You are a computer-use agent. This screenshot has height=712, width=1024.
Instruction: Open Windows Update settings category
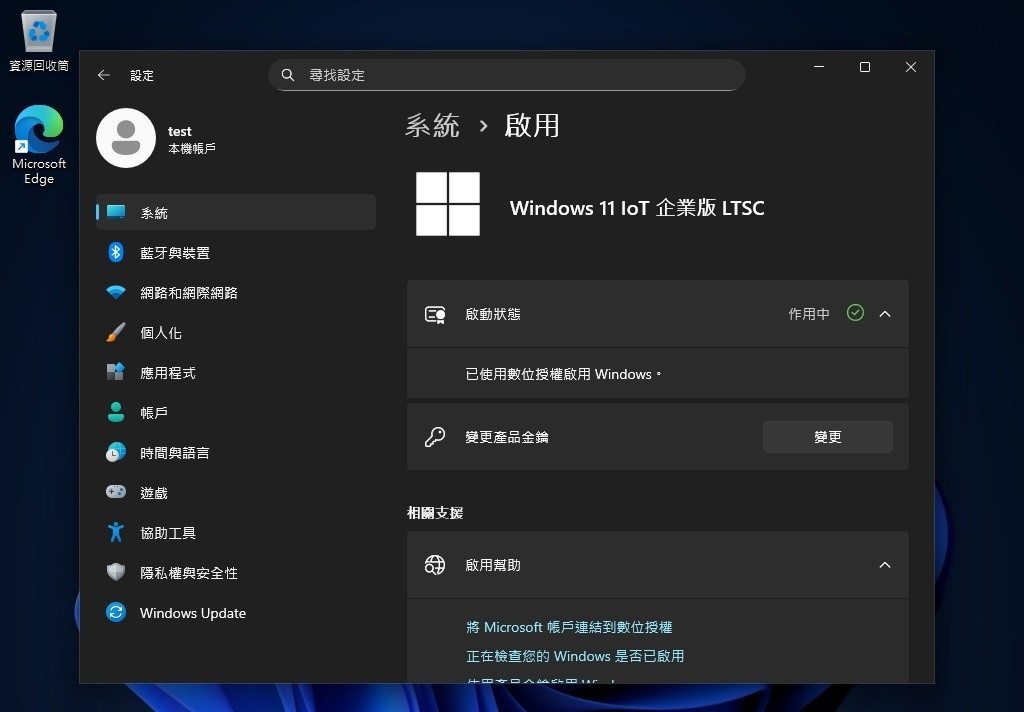[x=236, y=613]
